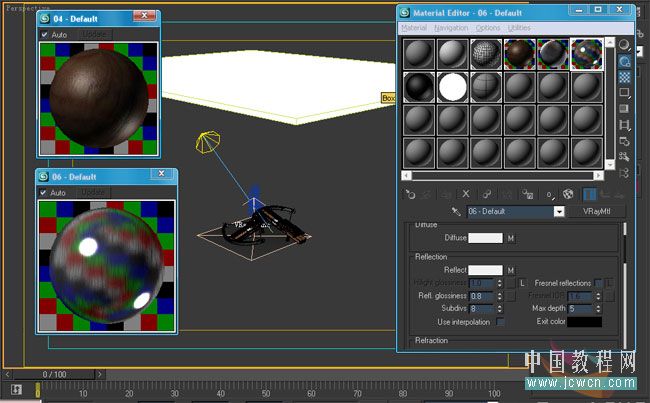Image resolution: width=650 pixels, height=403 pixels.
Task: Click the Refl. glossiness value field
Action: (482, 296)
